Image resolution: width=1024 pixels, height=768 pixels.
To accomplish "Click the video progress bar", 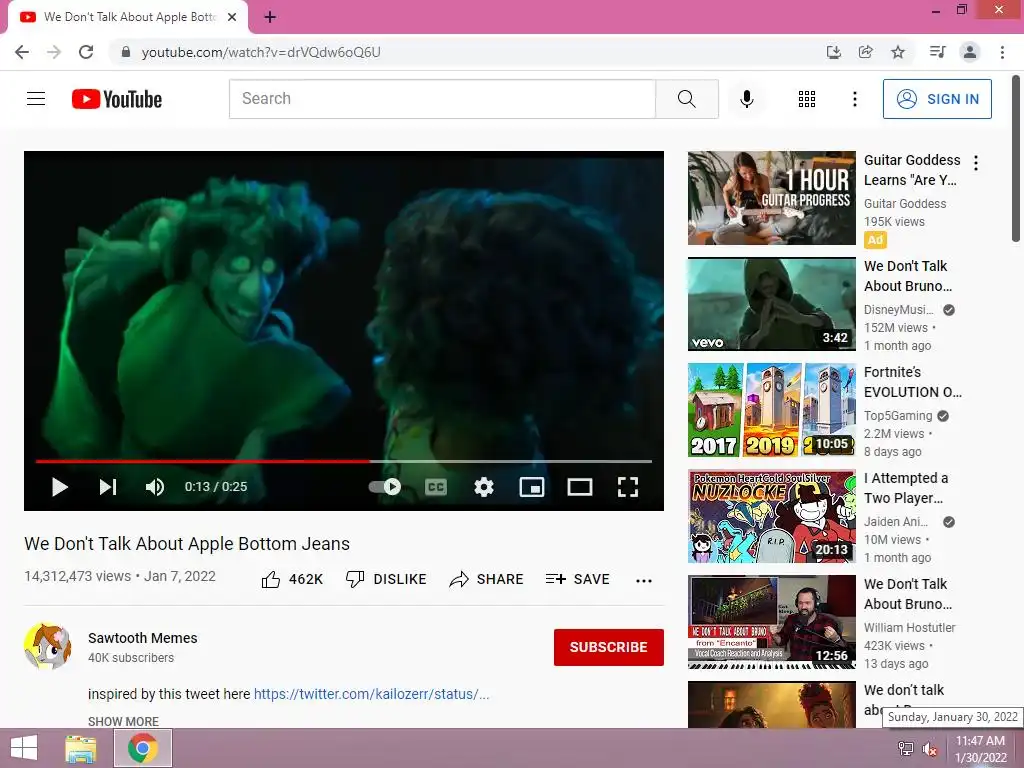I will pyautogui.click(x=344, y=461).
